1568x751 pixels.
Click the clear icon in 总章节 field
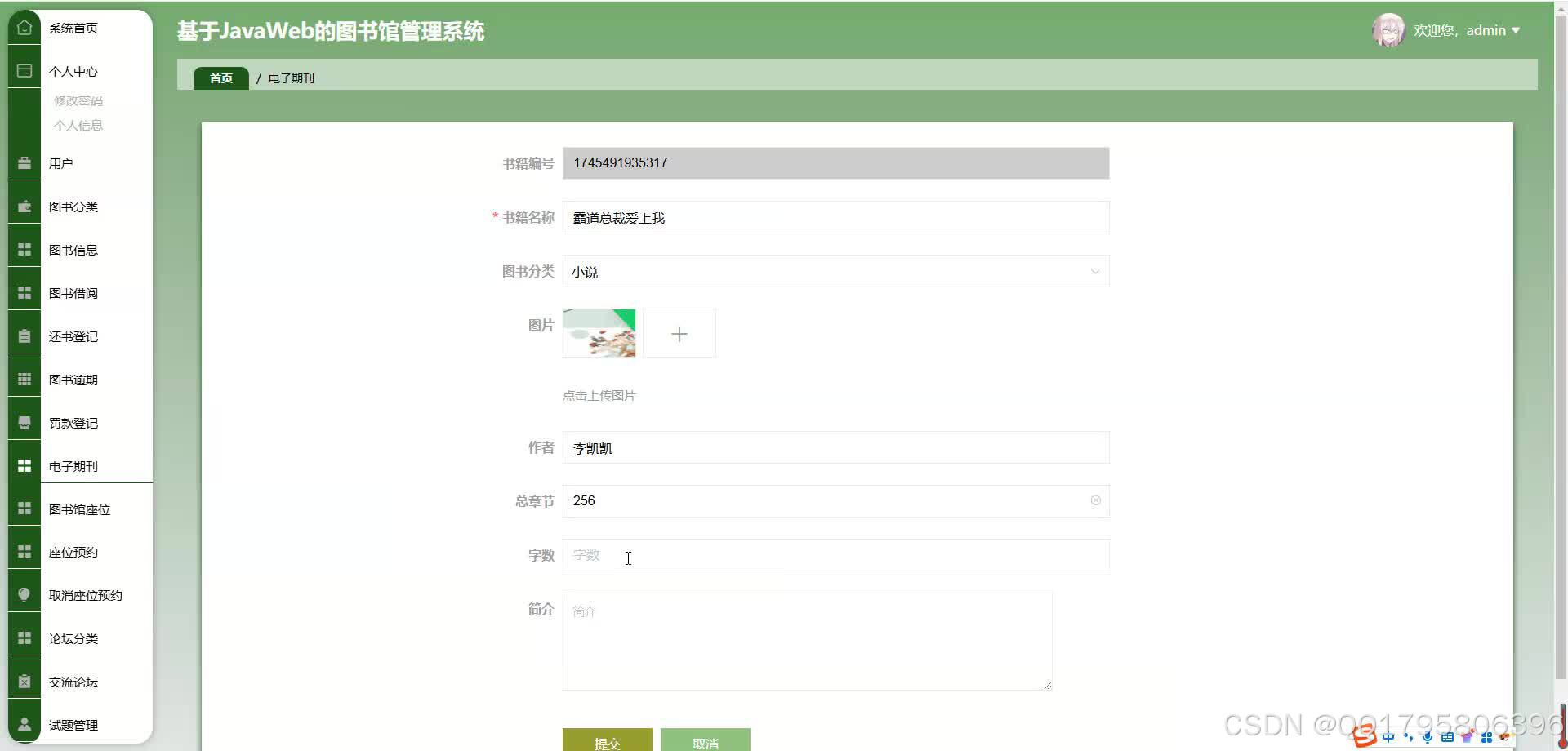coord(1095,500)
